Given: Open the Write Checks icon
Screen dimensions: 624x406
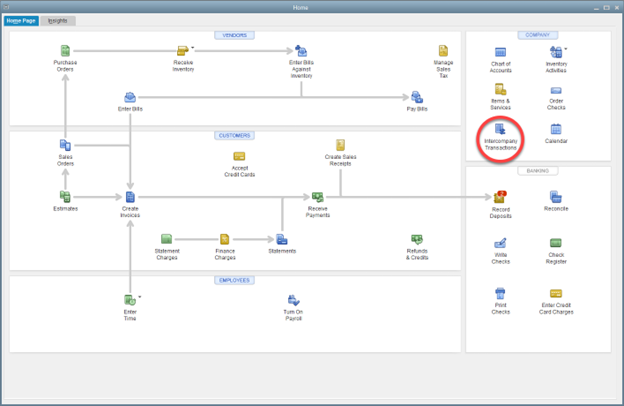Looking at the screenshot, I should (x=500, y=243).
